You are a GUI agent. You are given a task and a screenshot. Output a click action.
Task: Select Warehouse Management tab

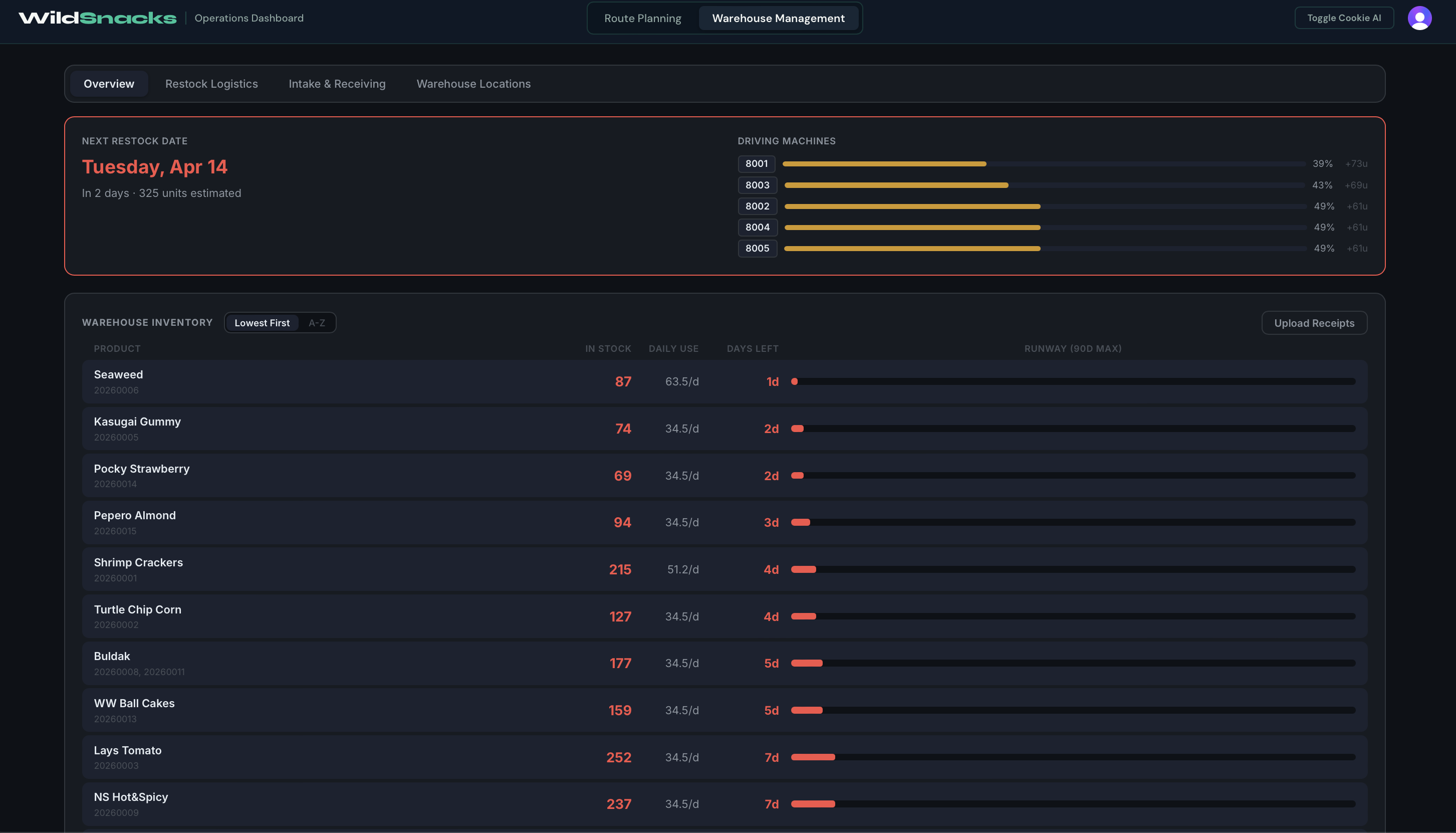tap(778, 19)
